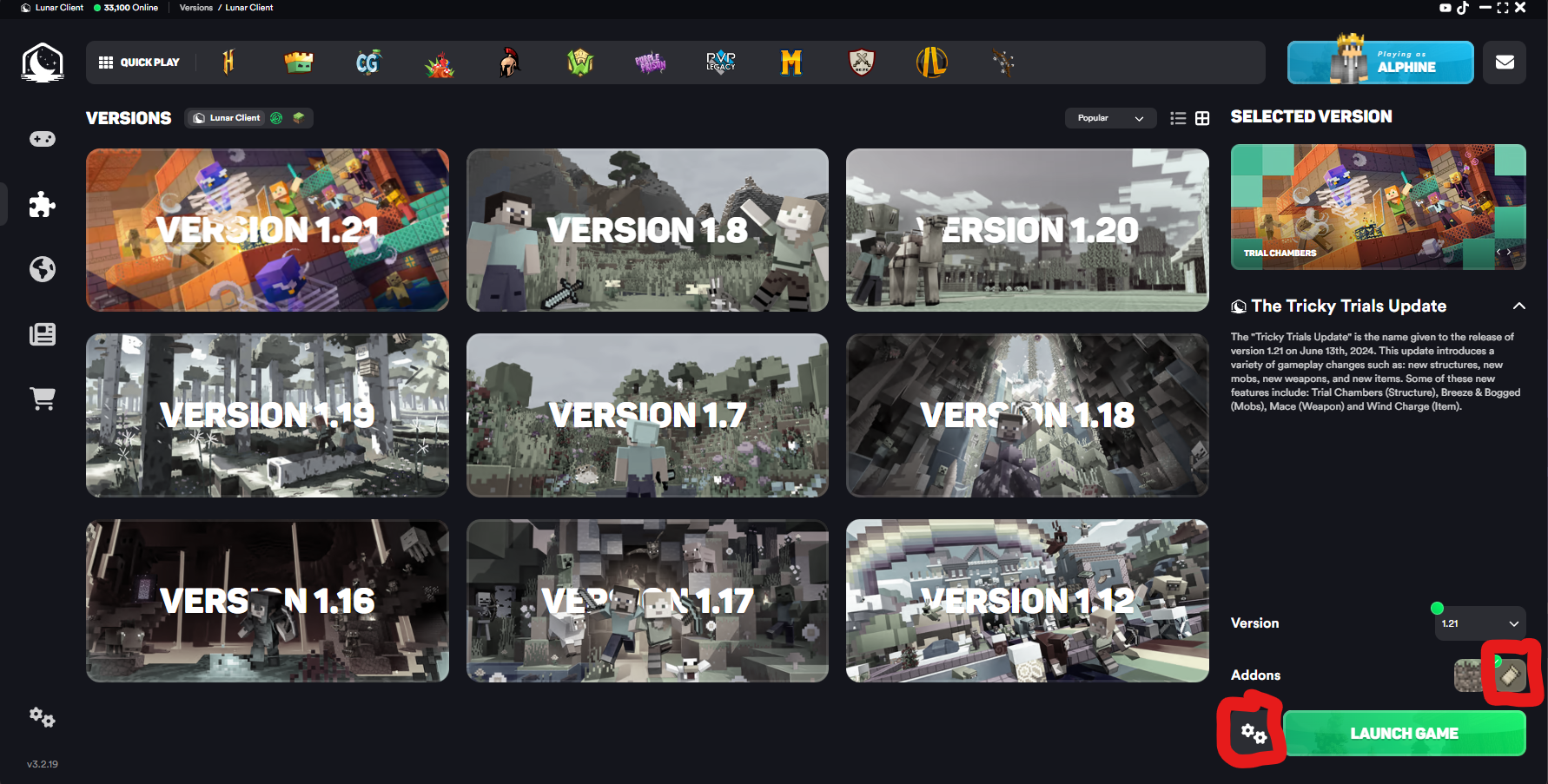This screenshot has width=1548, height=784.
Task: Open the gamepad Home sidebar section
Action: click(x=43, y=139)
